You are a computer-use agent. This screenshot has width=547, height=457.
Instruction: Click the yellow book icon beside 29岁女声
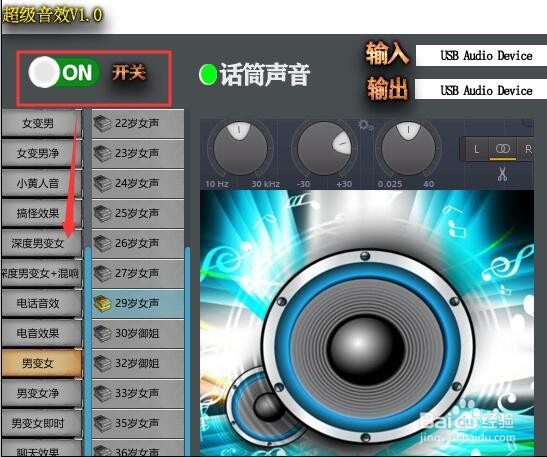[103, 304]
